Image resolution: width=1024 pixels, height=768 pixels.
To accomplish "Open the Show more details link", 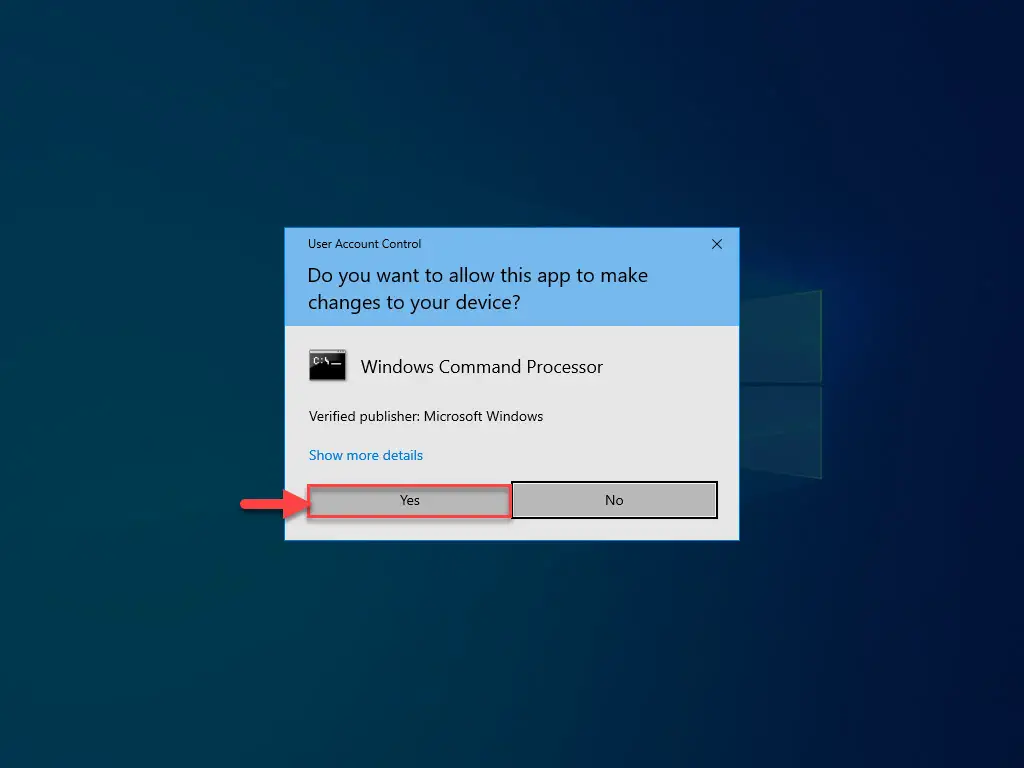I will point(366,455).
